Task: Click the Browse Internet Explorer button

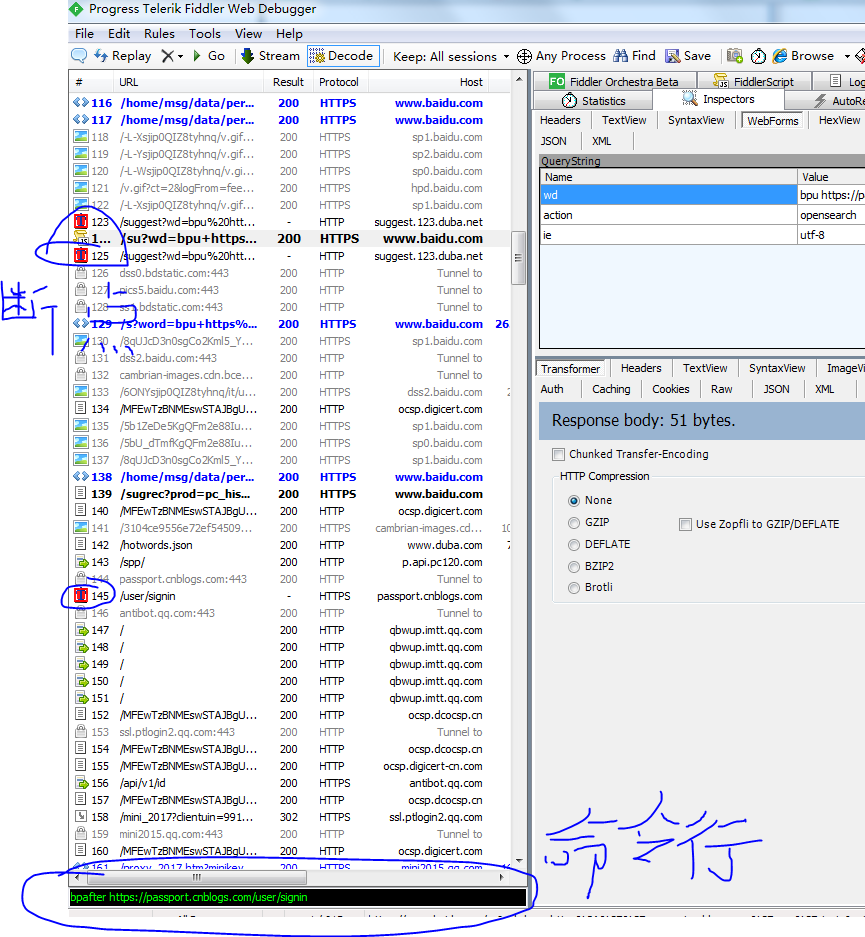Action: [803, 56]
